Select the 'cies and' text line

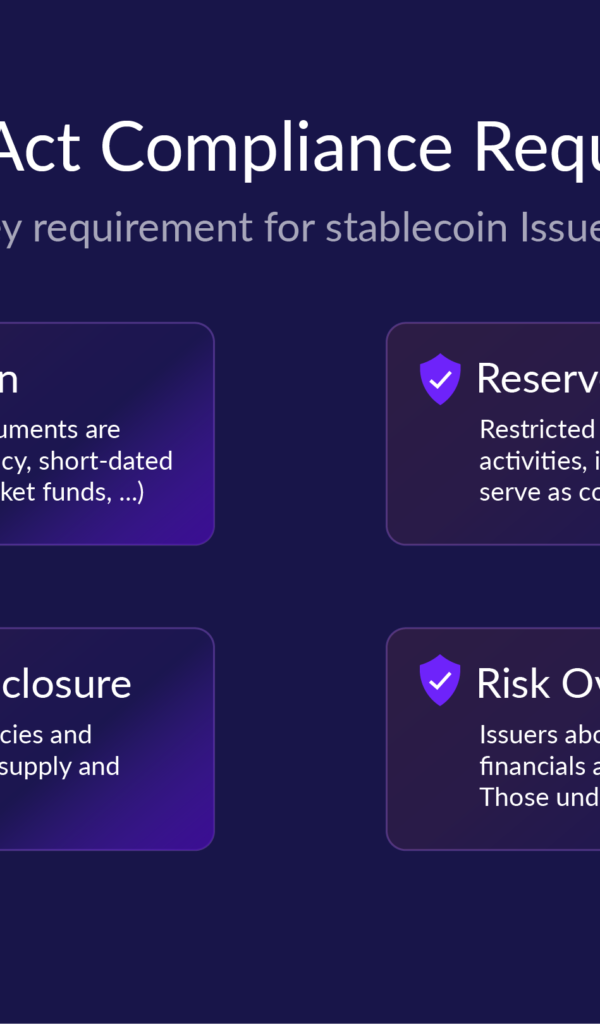click(46, 735)
